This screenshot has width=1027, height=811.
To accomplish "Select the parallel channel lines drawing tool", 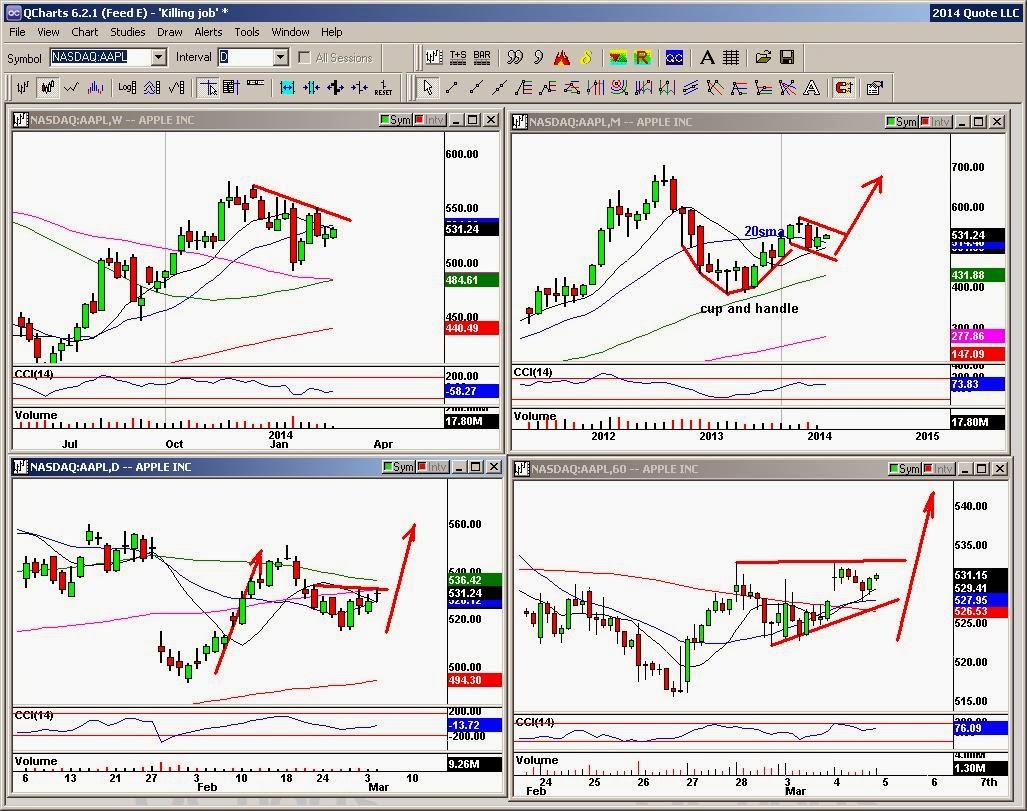I will [691, 87].
